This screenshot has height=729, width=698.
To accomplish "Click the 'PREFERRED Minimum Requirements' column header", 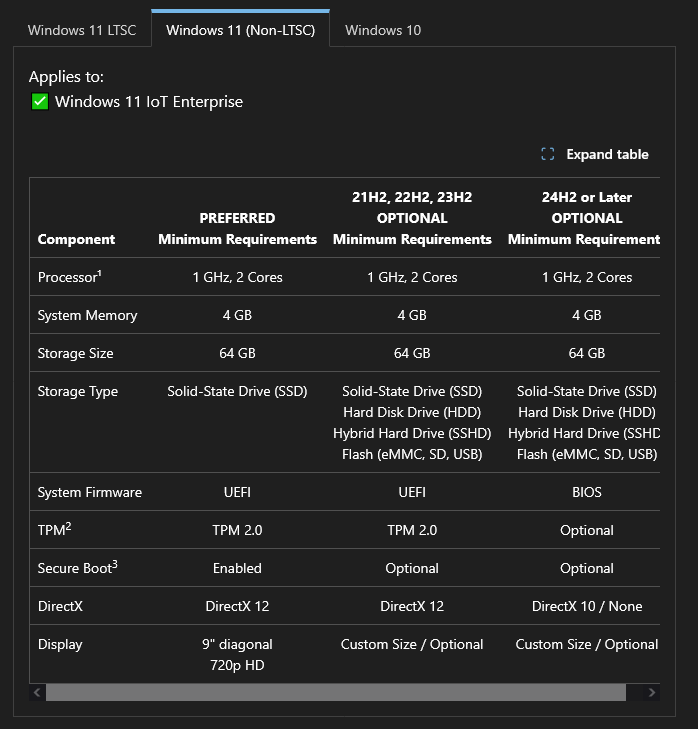I will (237, 229).
